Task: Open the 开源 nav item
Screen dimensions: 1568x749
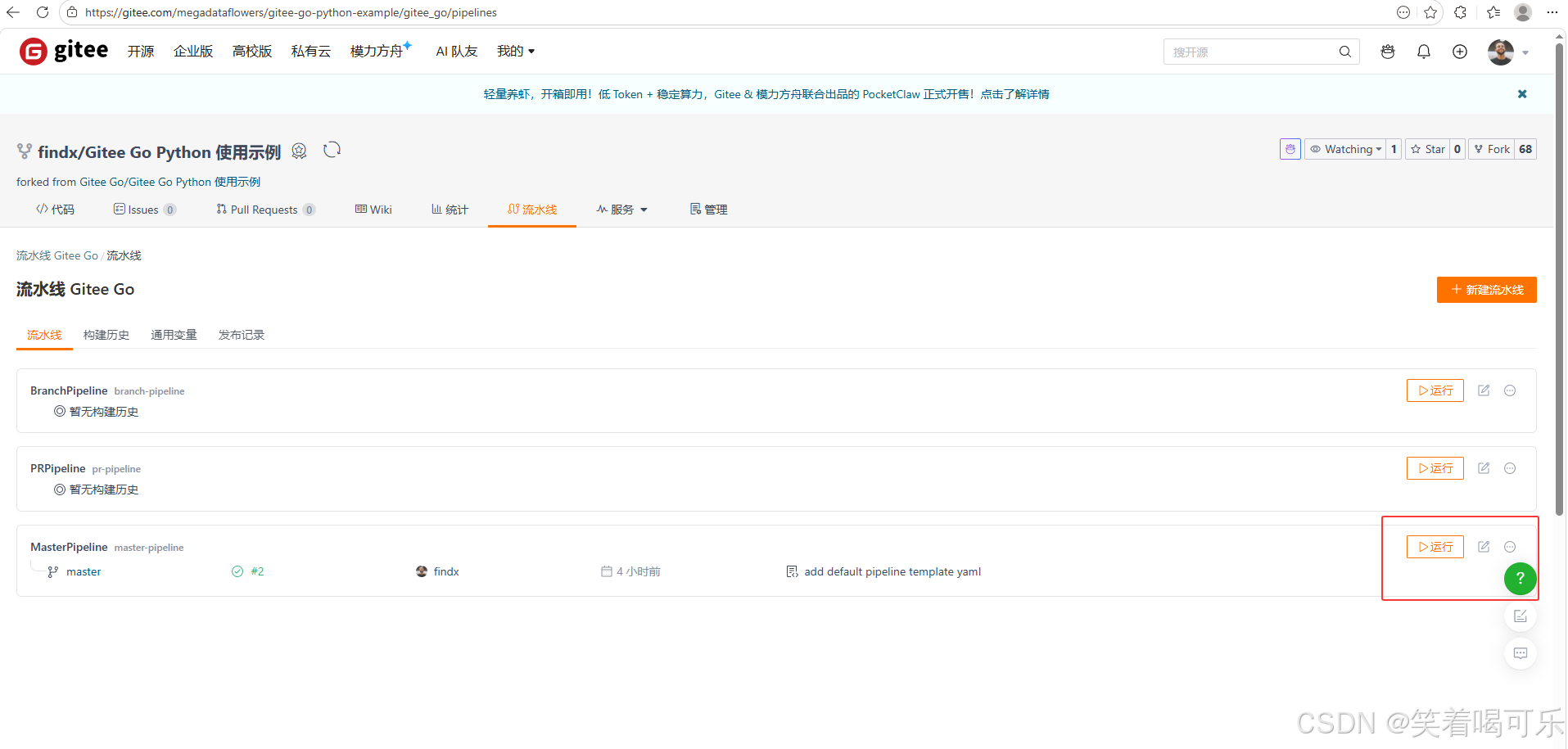Action: (x=141, y=51)
